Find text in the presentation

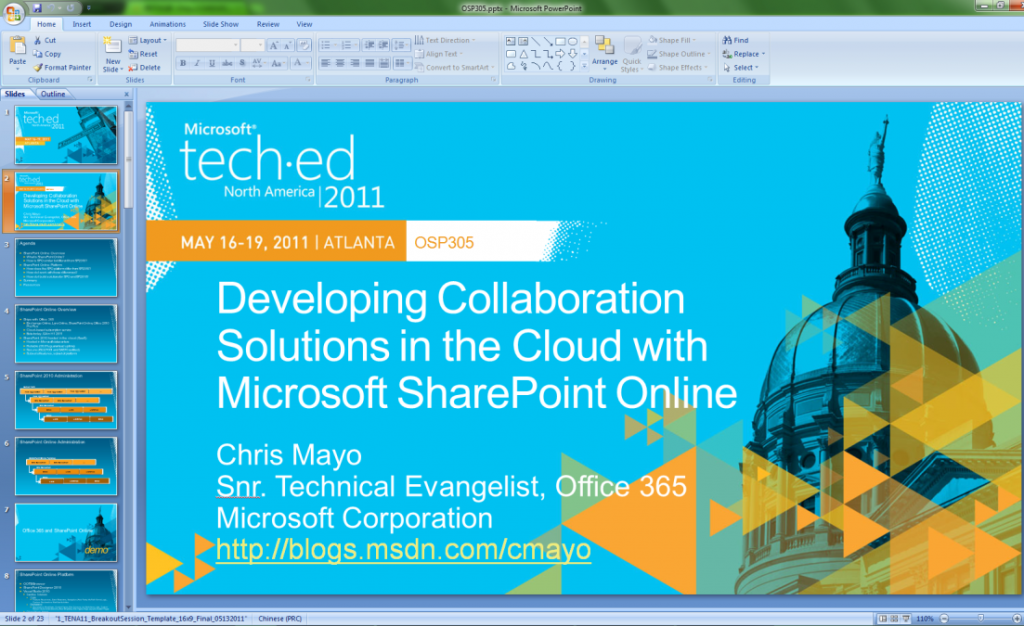click(736, 40)
